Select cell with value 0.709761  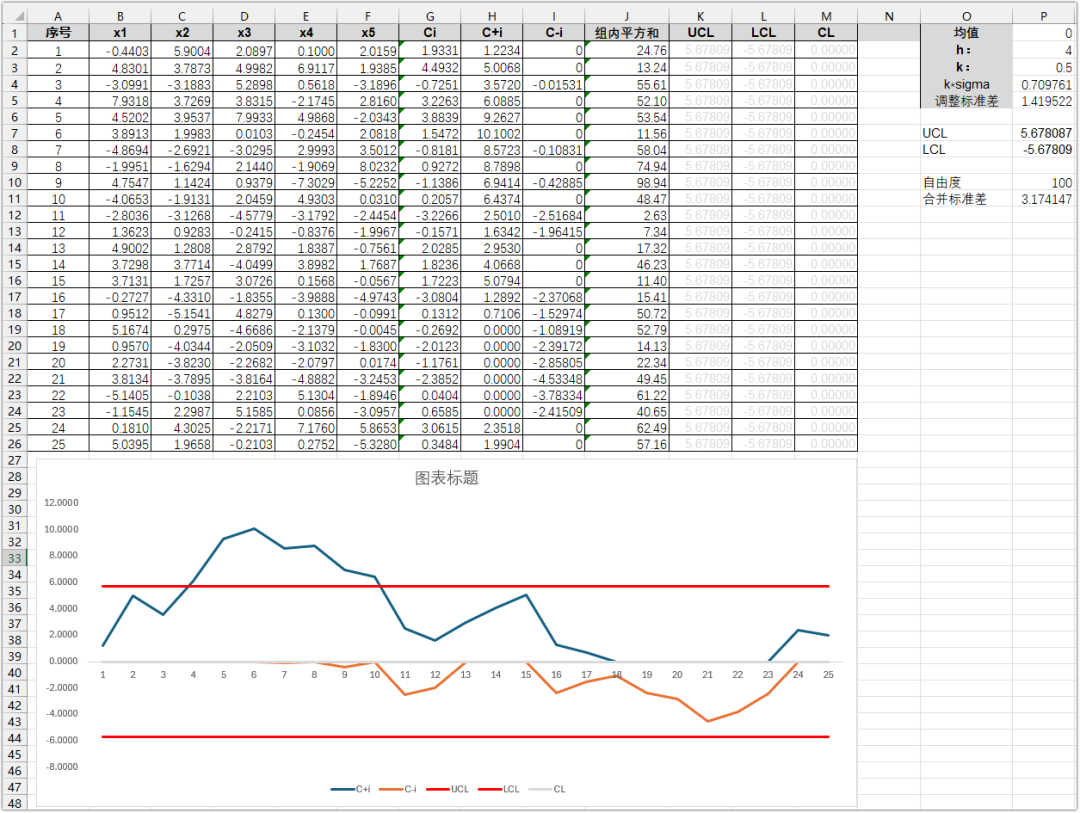(x=1043, y=84)
